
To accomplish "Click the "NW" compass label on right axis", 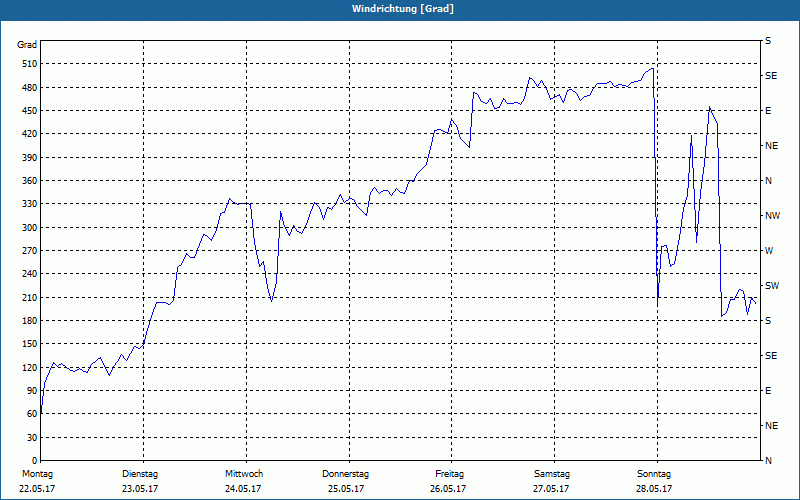I will pos(772,216).
